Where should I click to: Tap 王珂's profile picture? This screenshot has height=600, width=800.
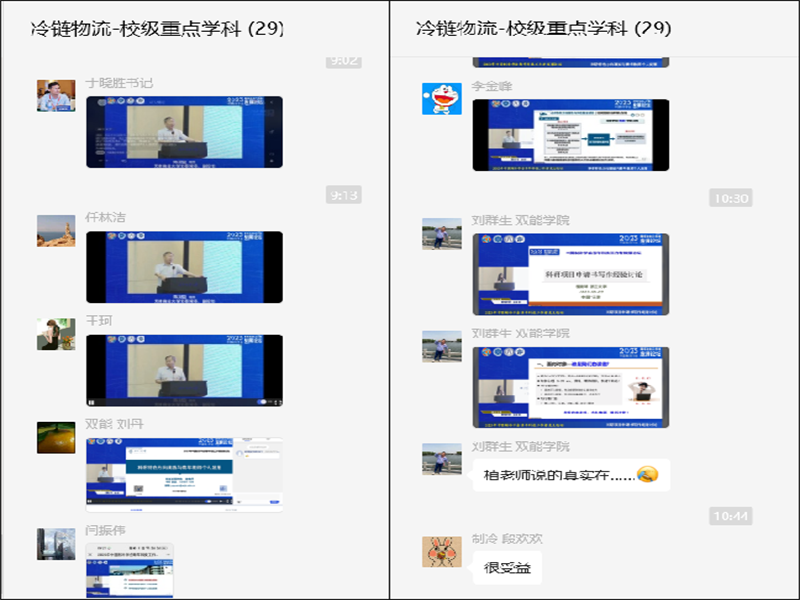[56, 334]
